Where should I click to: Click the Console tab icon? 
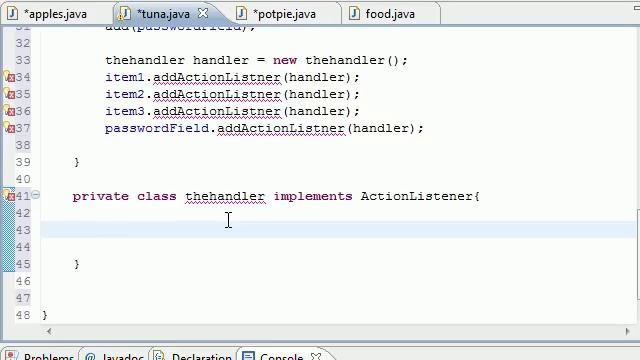click(248, 356)
